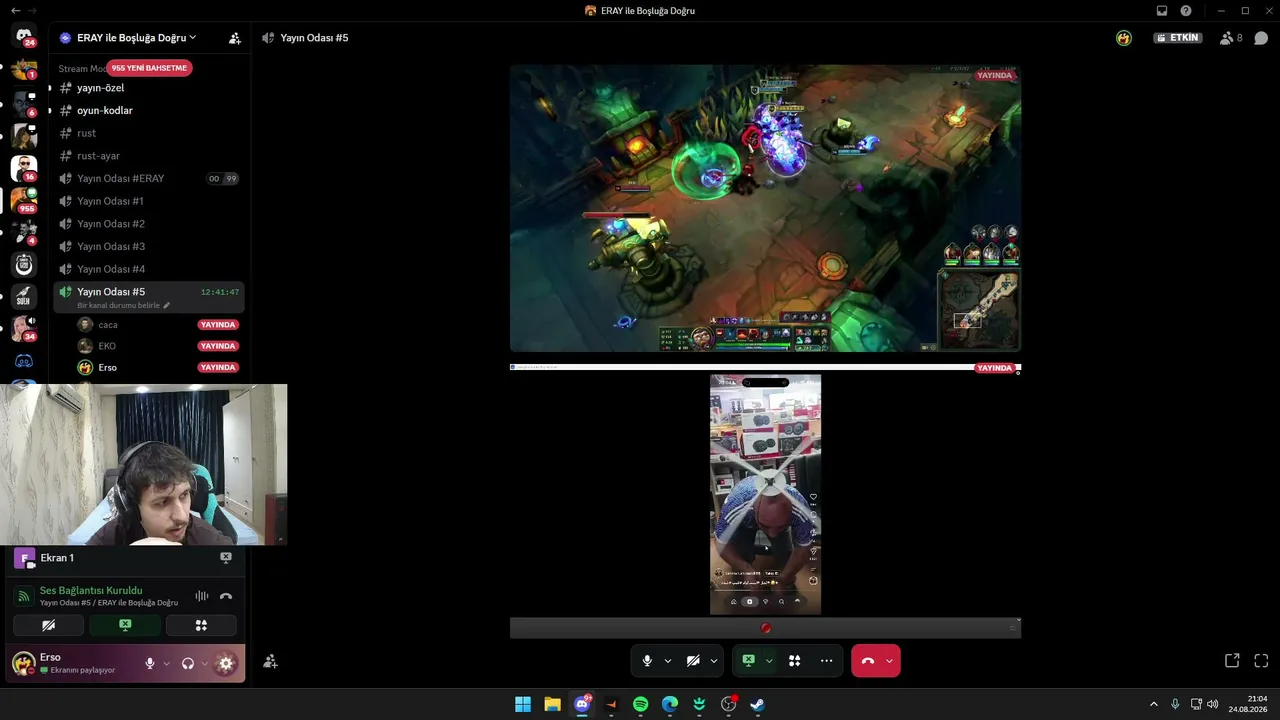Edit channel status pencil under Yayın Odası #5

click(x=167, y=305)
